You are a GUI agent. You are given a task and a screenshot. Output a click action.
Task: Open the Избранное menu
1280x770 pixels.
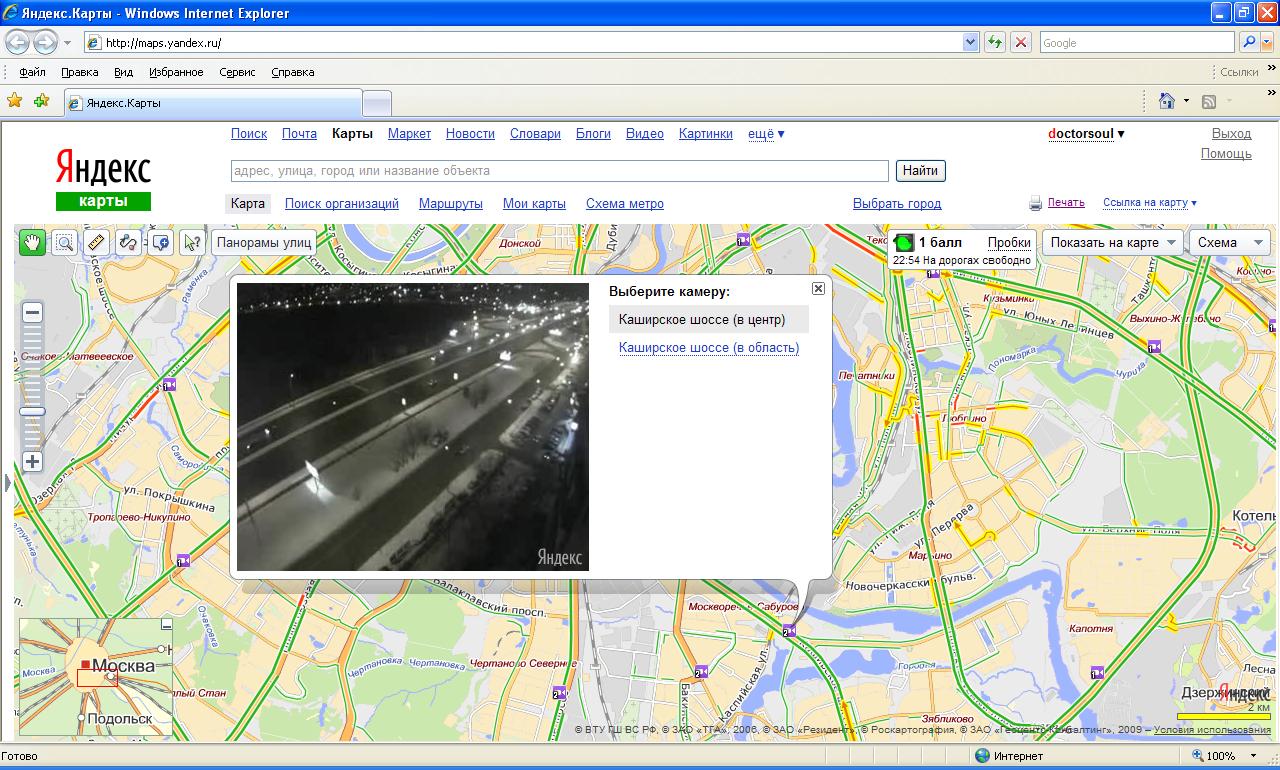176,72
